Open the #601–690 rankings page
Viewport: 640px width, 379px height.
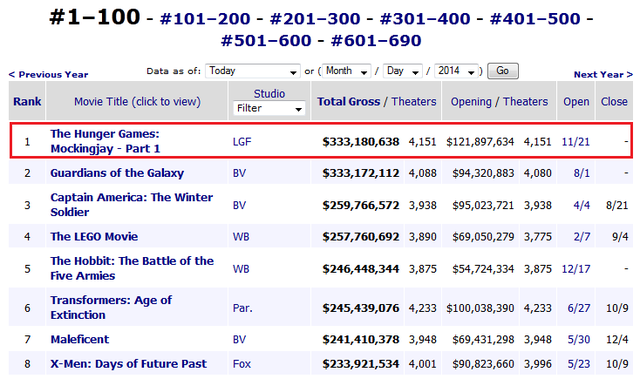(x=376, y=40)
